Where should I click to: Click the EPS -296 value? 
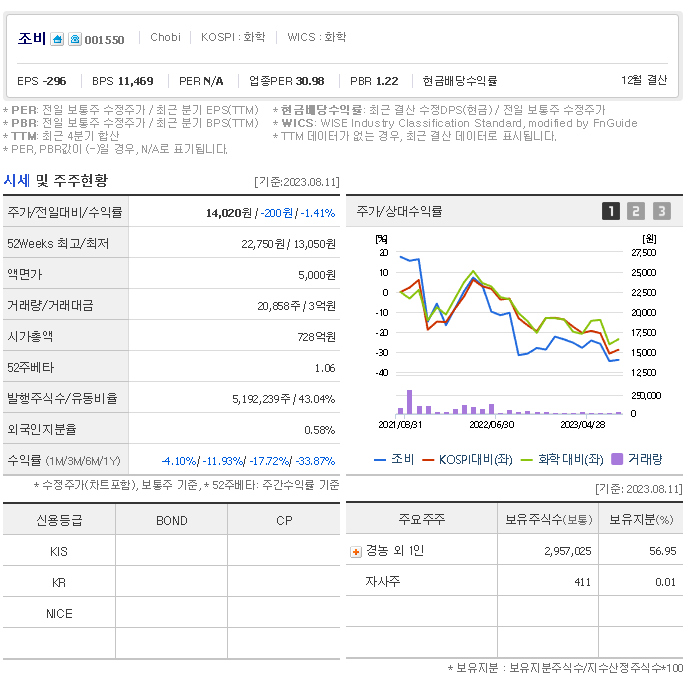41,81
